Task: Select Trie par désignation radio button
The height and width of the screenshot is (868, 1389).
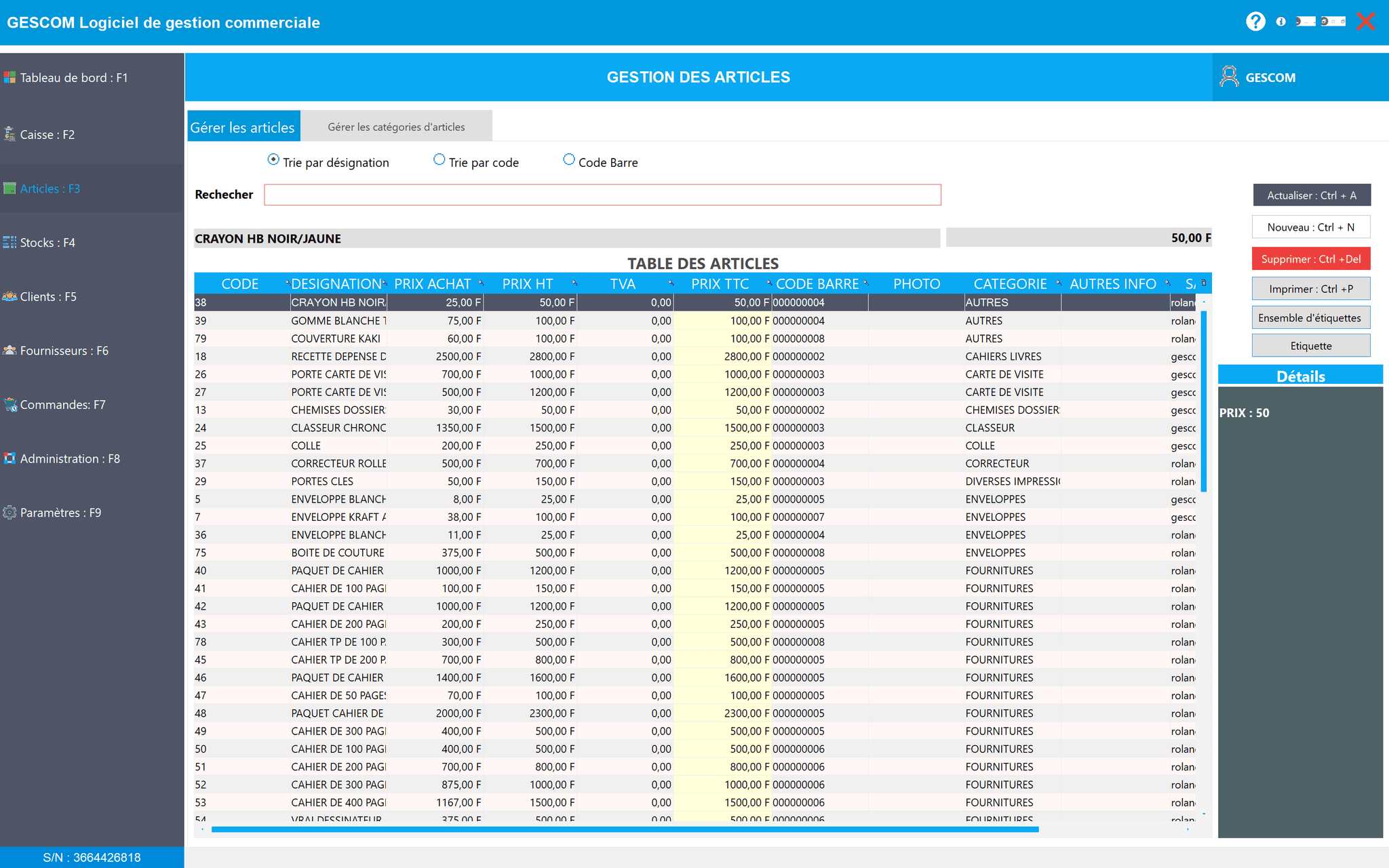Action: (273, 159)
